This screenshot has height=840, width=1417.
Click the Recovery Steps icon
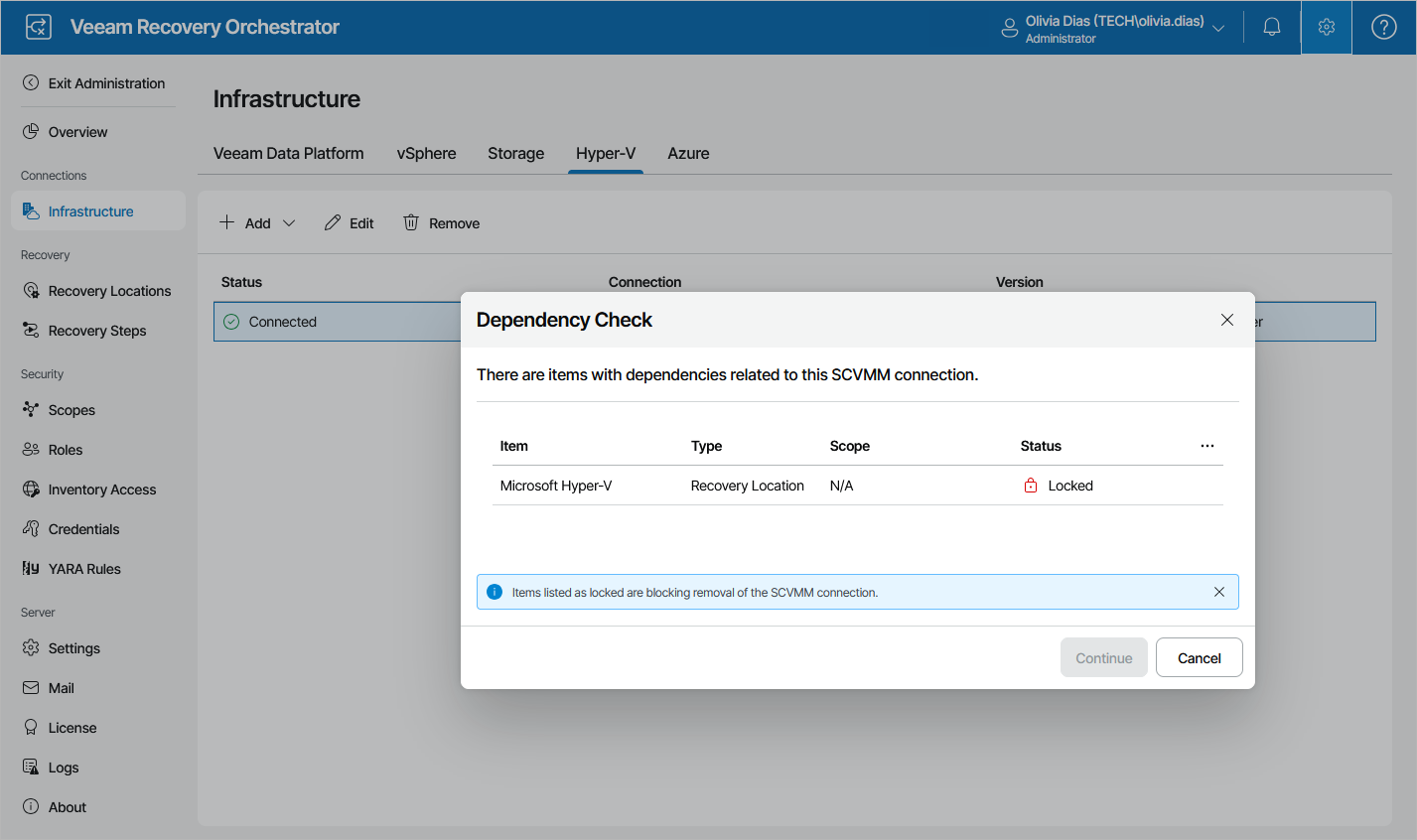pyautogui.click(x=31, y=331)
